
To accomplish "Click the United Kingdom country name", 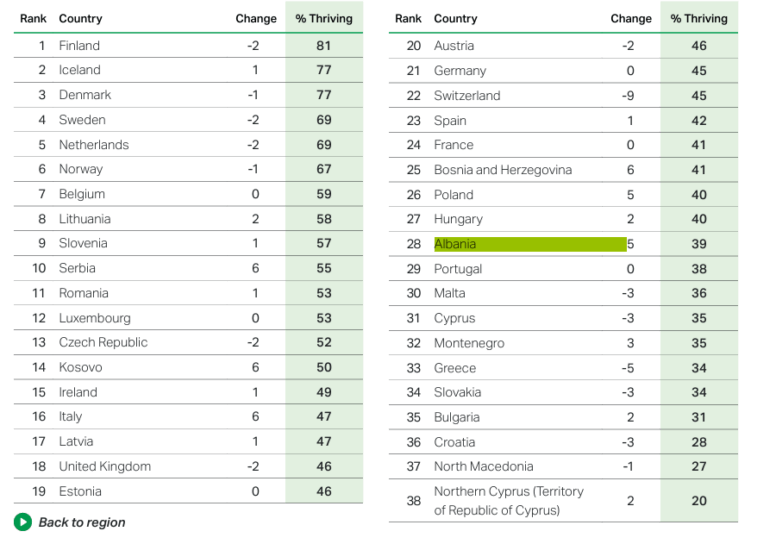I will [x=104, y=466].
